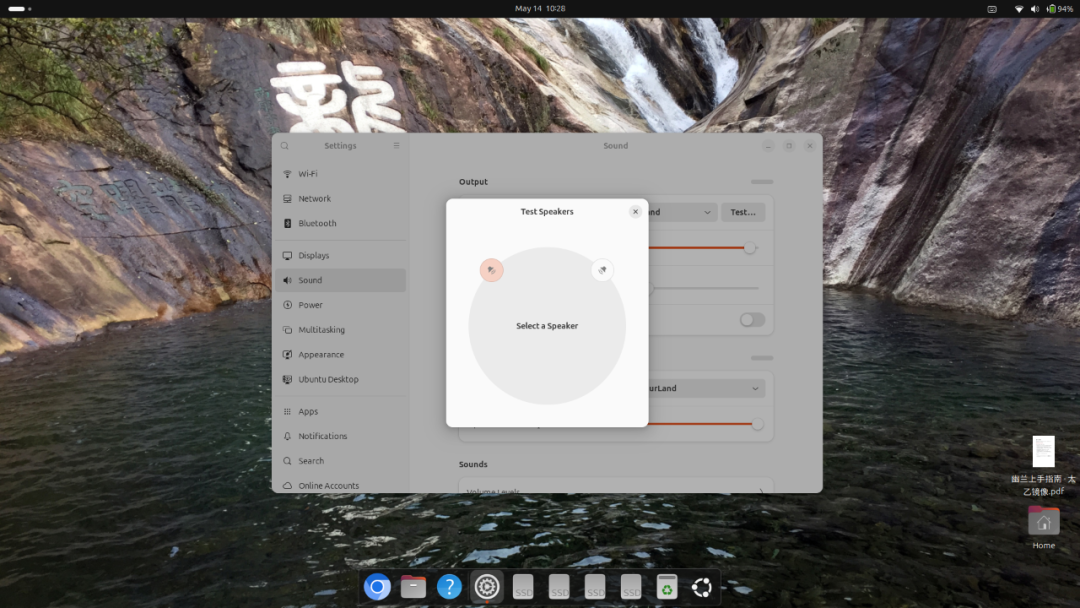Minimize the Settings window
1080x608 pixels.
(x=768, y=146)
